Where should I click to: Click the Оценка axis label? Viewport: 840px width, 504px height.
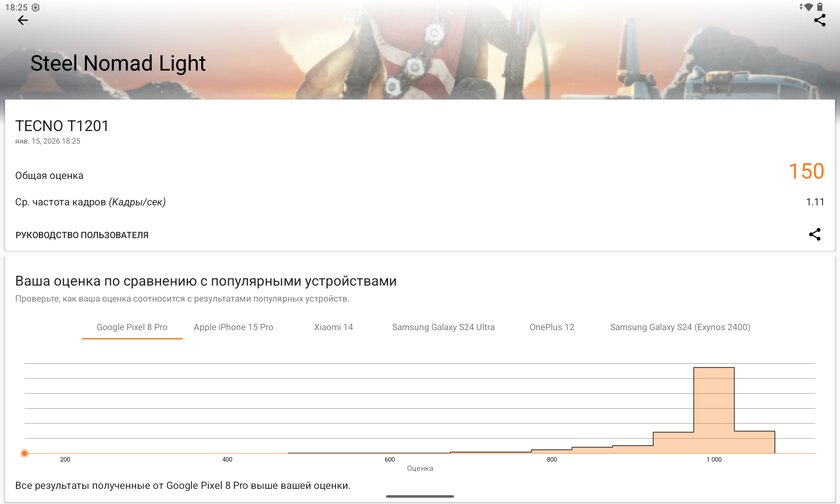pos(420,468)
